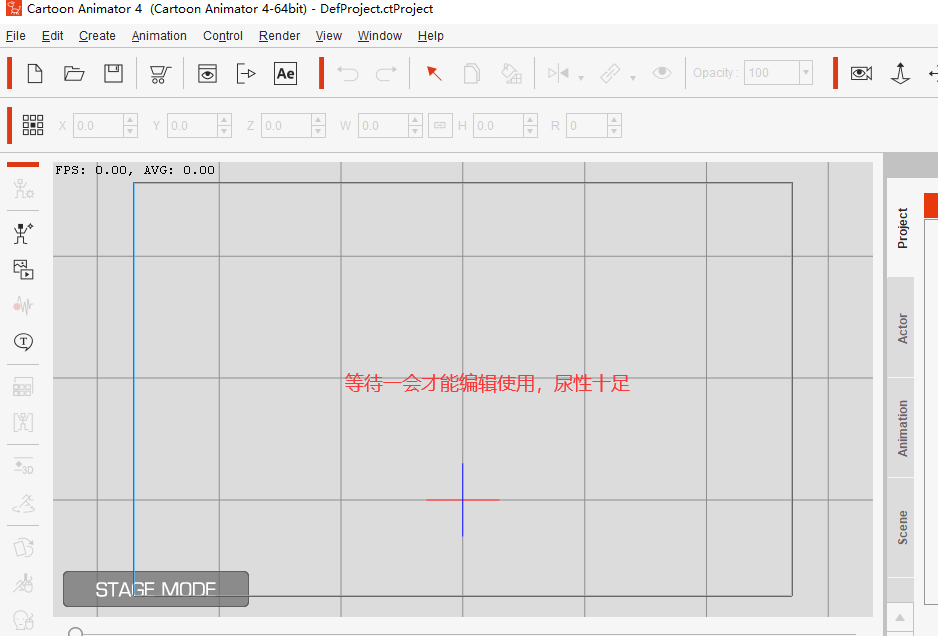Launch the Ae After Effects export
Screen dimensions: 938x636
[x=285, y=74]
